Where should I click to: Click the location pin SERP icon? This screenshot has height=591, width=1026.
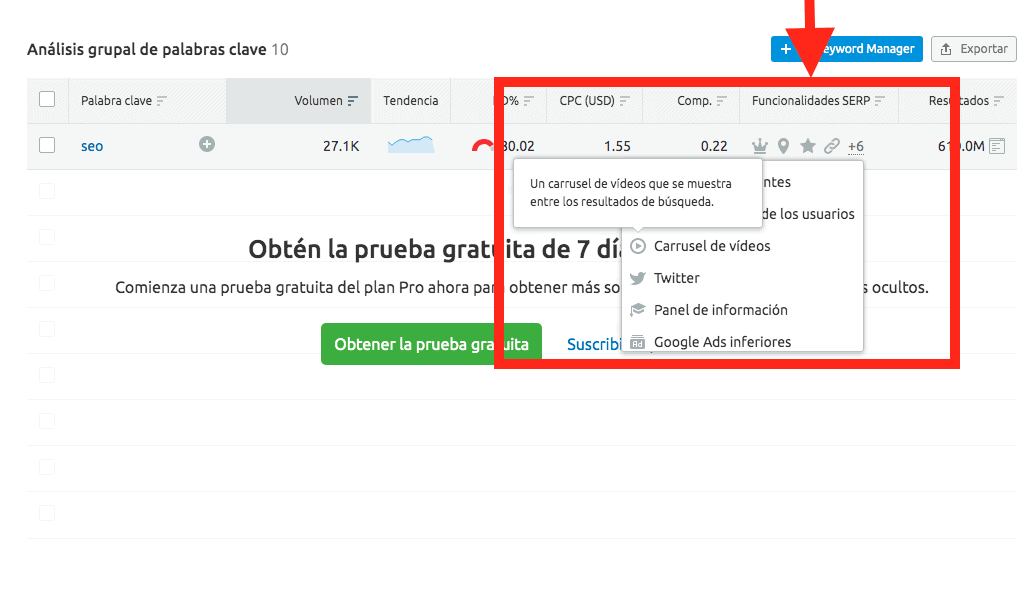pyautogui.click(x=784, y=146)
